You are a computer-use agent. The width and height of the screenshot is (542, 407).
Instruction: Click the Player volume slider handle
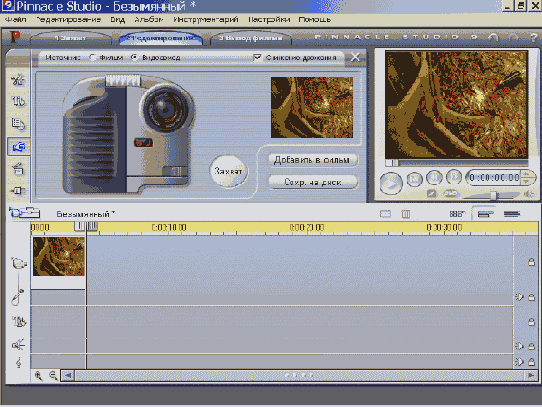494,195
